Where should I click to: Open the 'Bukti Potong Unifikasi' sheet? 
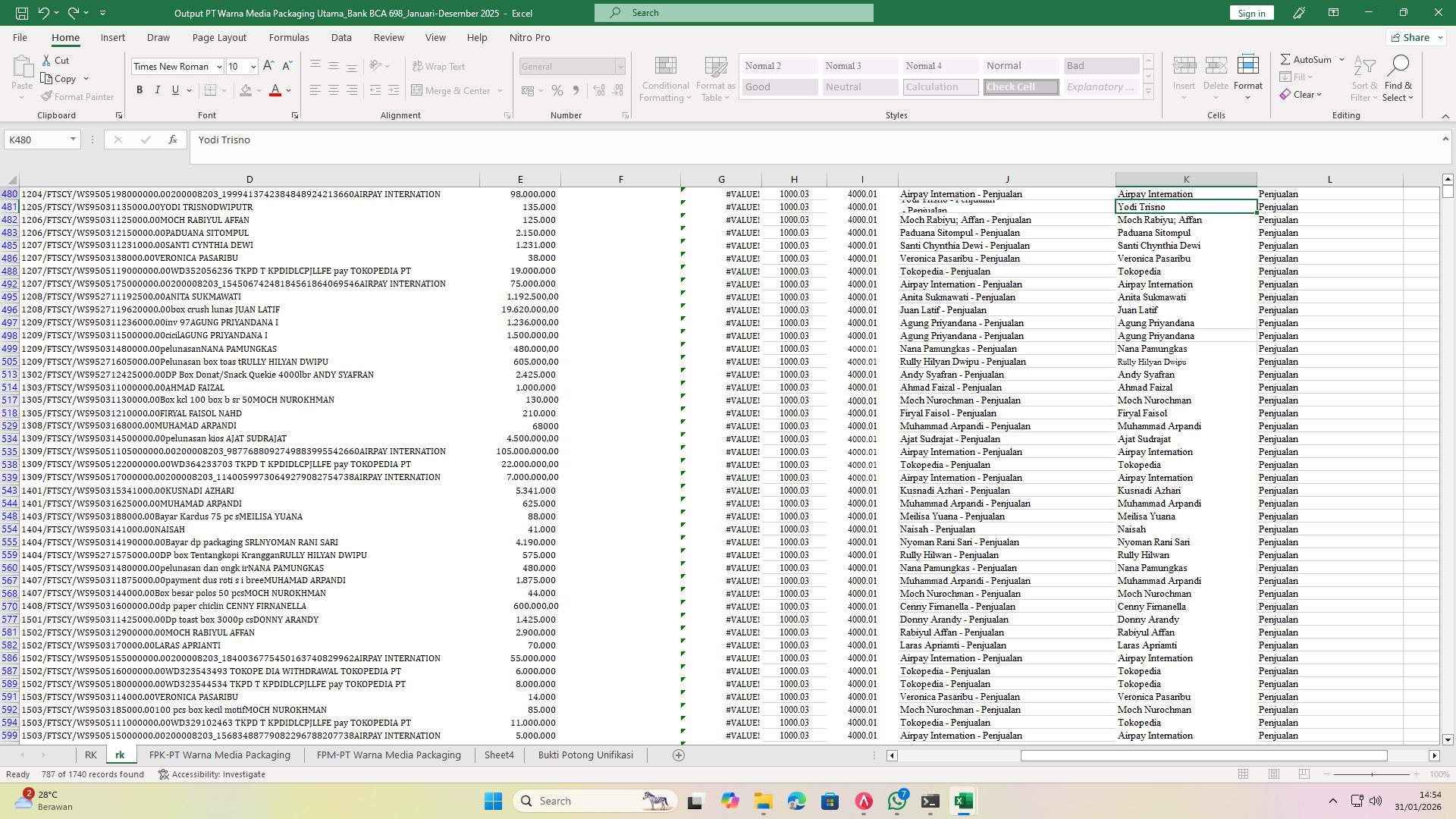585,755
